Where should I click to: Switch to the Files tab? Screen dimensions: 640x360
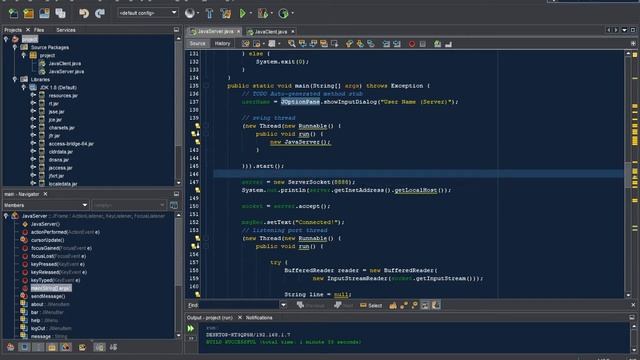coord(39,30)
